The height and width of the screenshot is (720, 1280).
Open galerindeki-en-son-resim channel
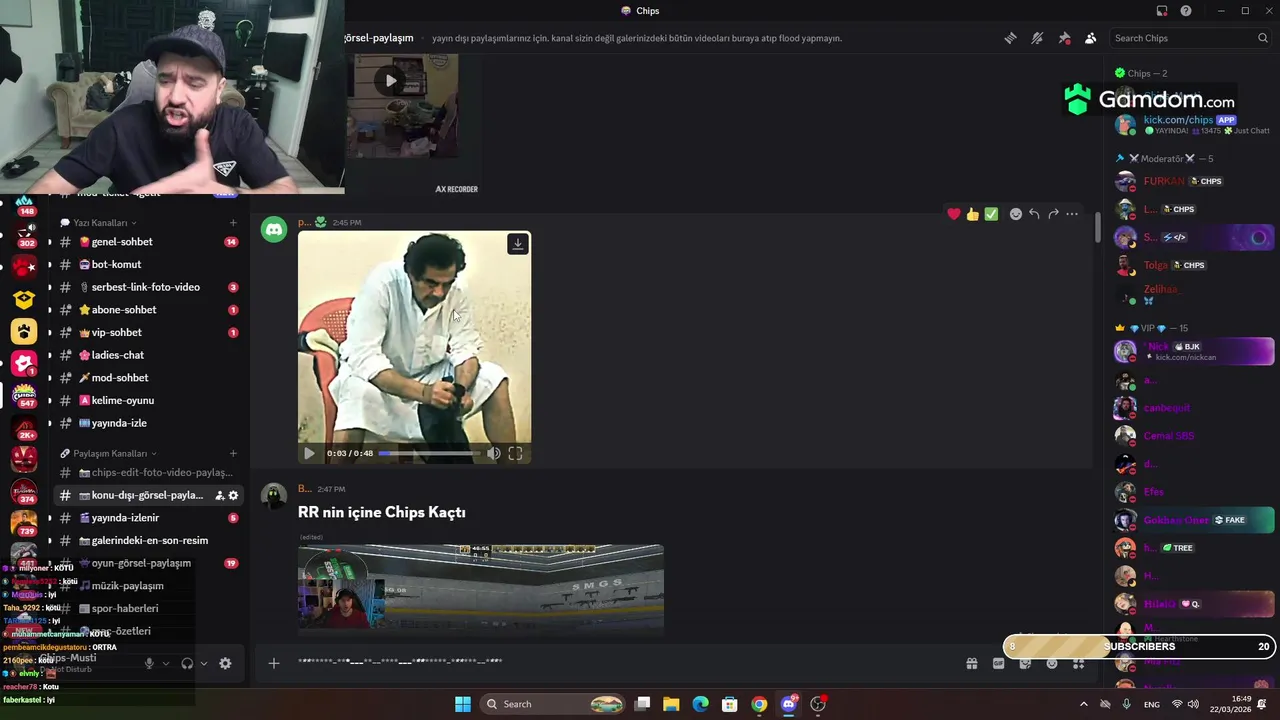148,541
